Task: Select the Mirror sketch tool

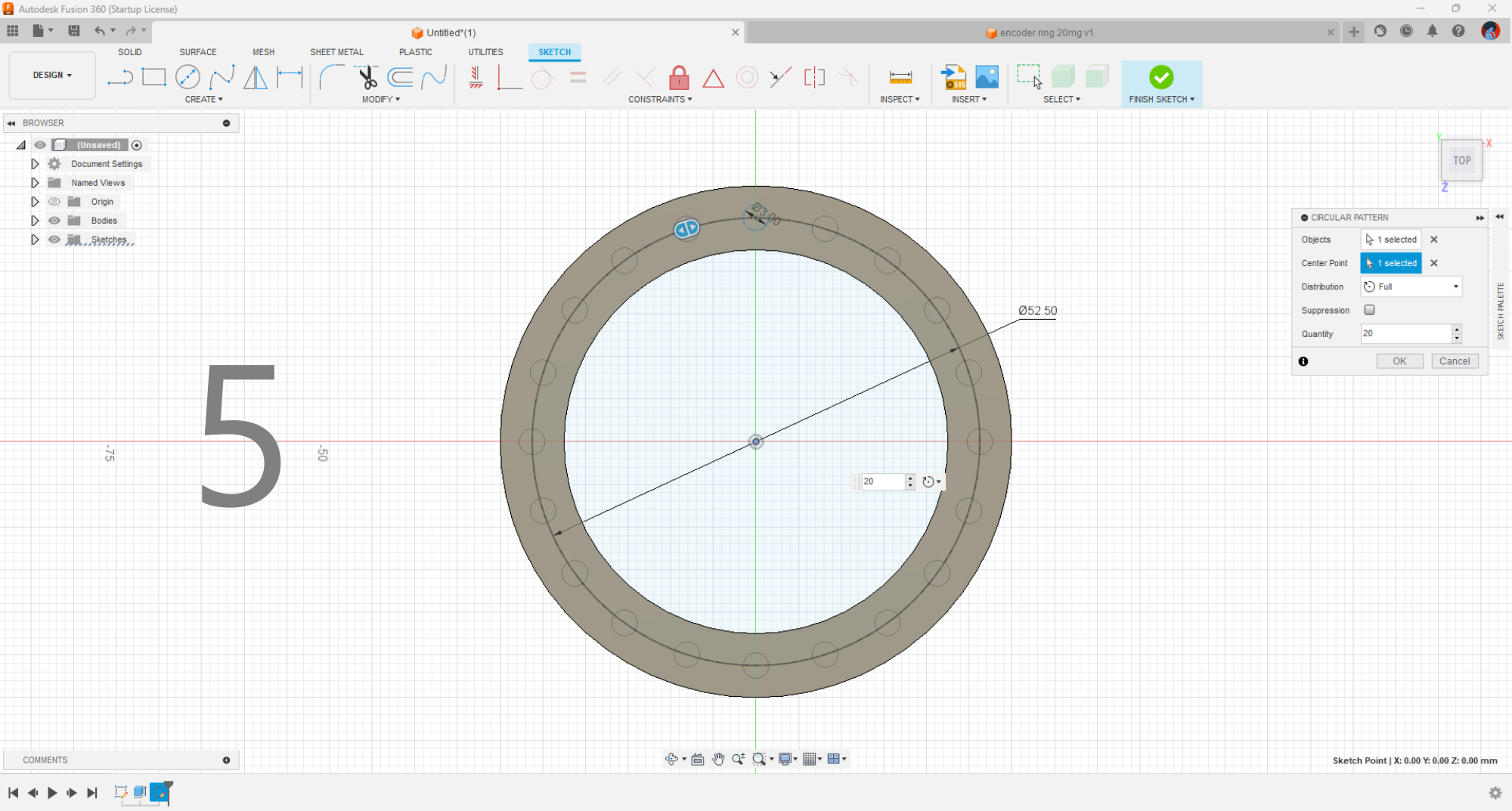Action: coord(256,77)
